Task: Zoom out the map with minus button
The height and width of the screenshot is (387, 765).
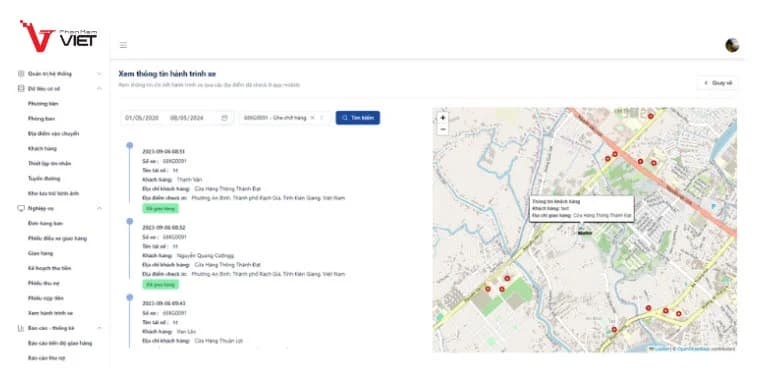Action: coord(443,129)
